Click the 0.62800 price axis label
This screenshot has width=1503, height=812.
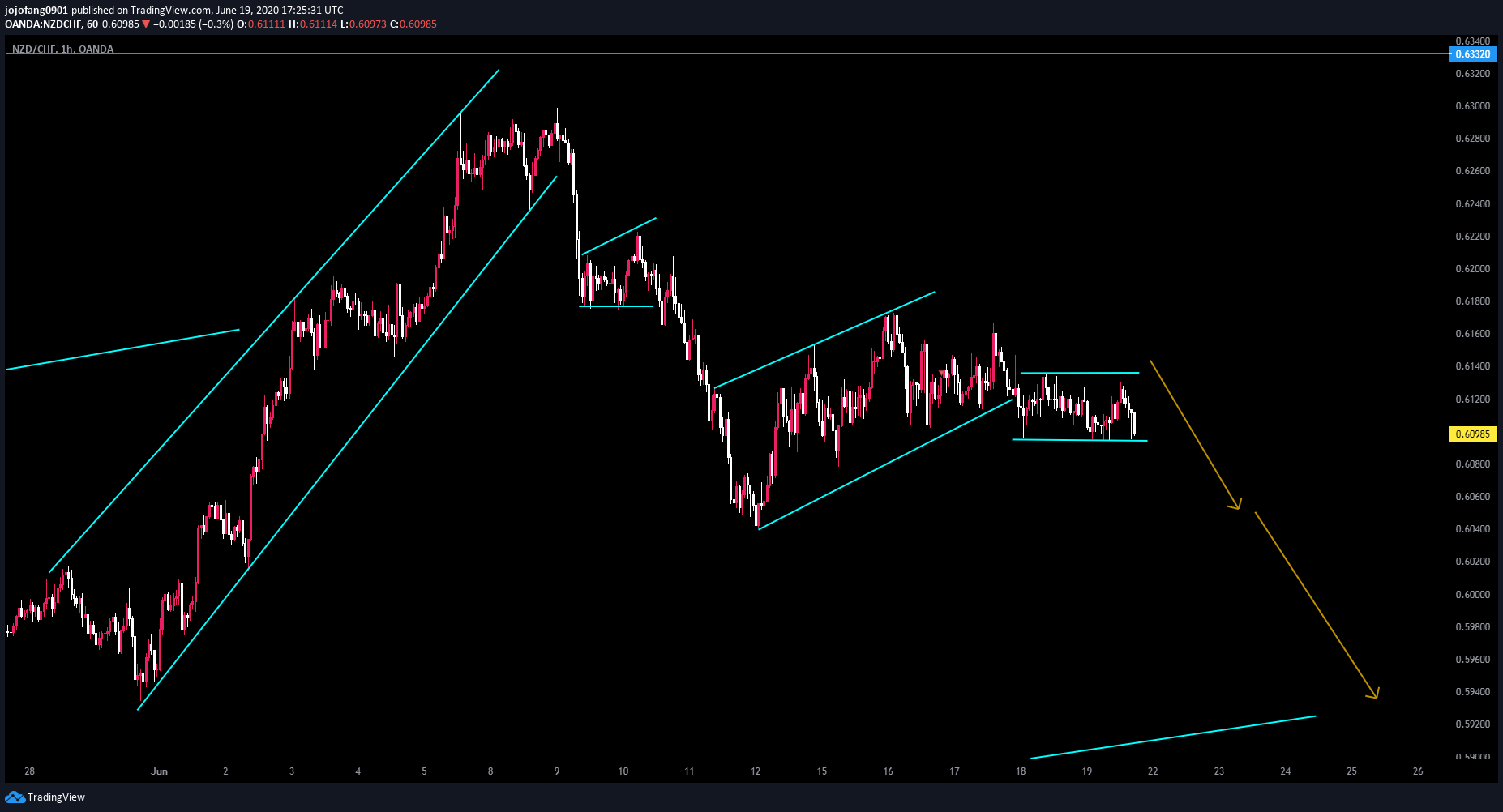1472,139
